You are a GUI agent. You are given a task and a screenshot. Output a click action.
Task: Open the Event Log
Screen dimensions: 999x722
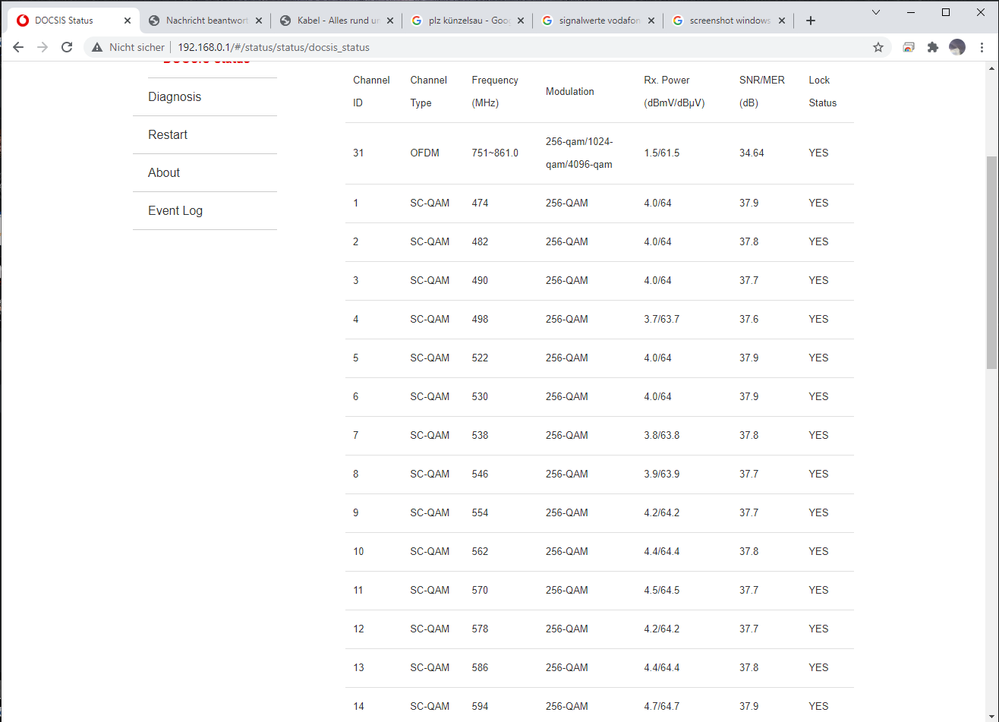click(x=175, y=210)
